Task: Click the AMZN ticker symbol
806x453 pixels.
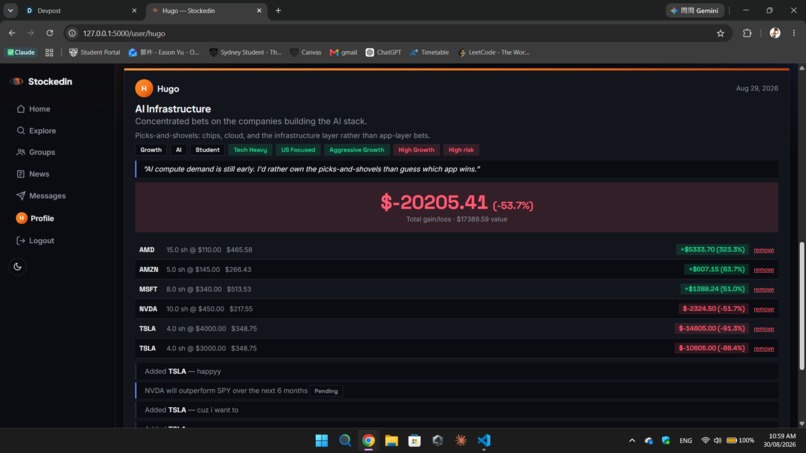Action: click(x=149, y=269)
